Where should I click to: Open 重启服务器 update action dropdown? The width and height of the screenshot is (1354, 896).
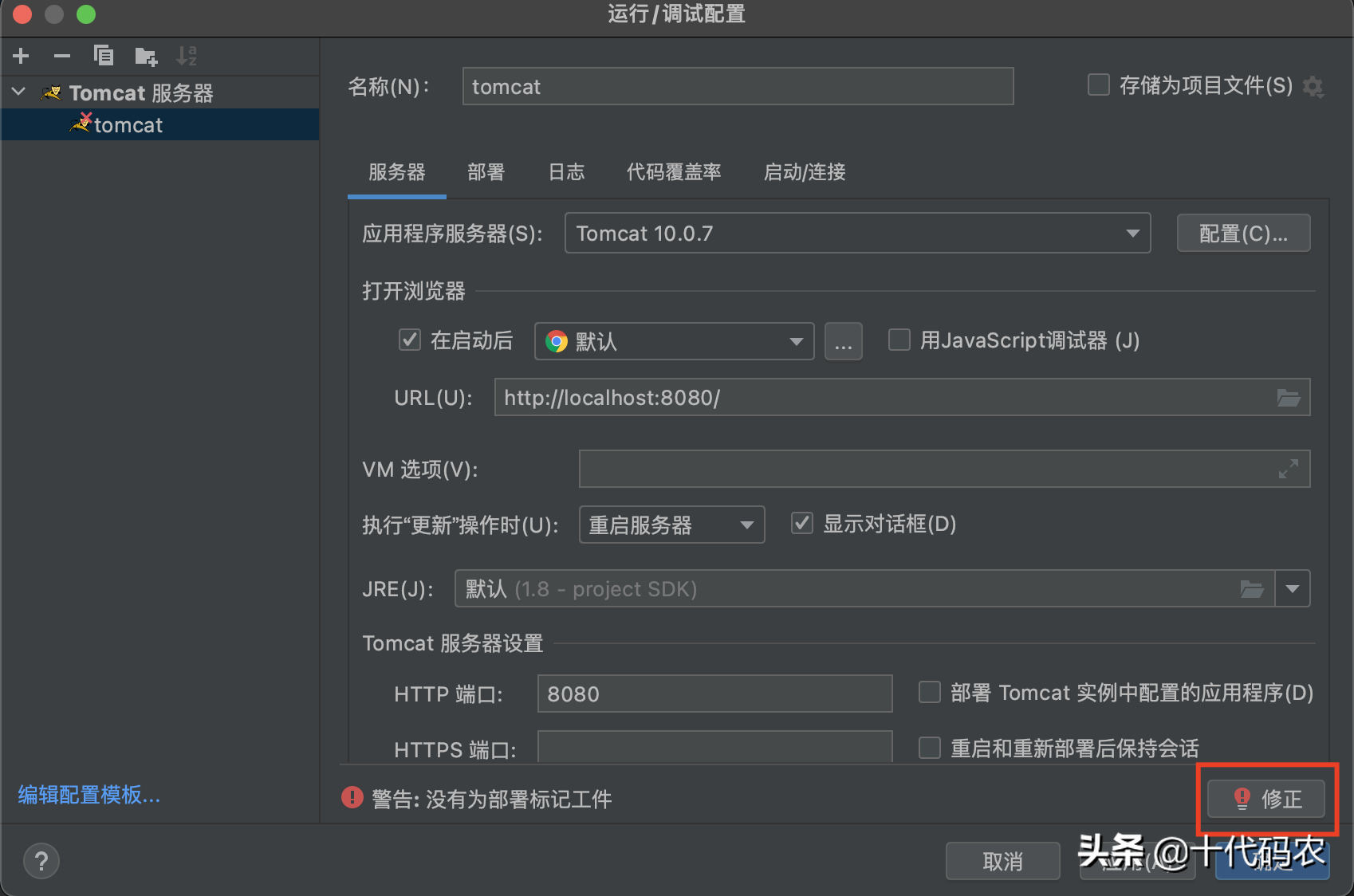tap(671, 525)
